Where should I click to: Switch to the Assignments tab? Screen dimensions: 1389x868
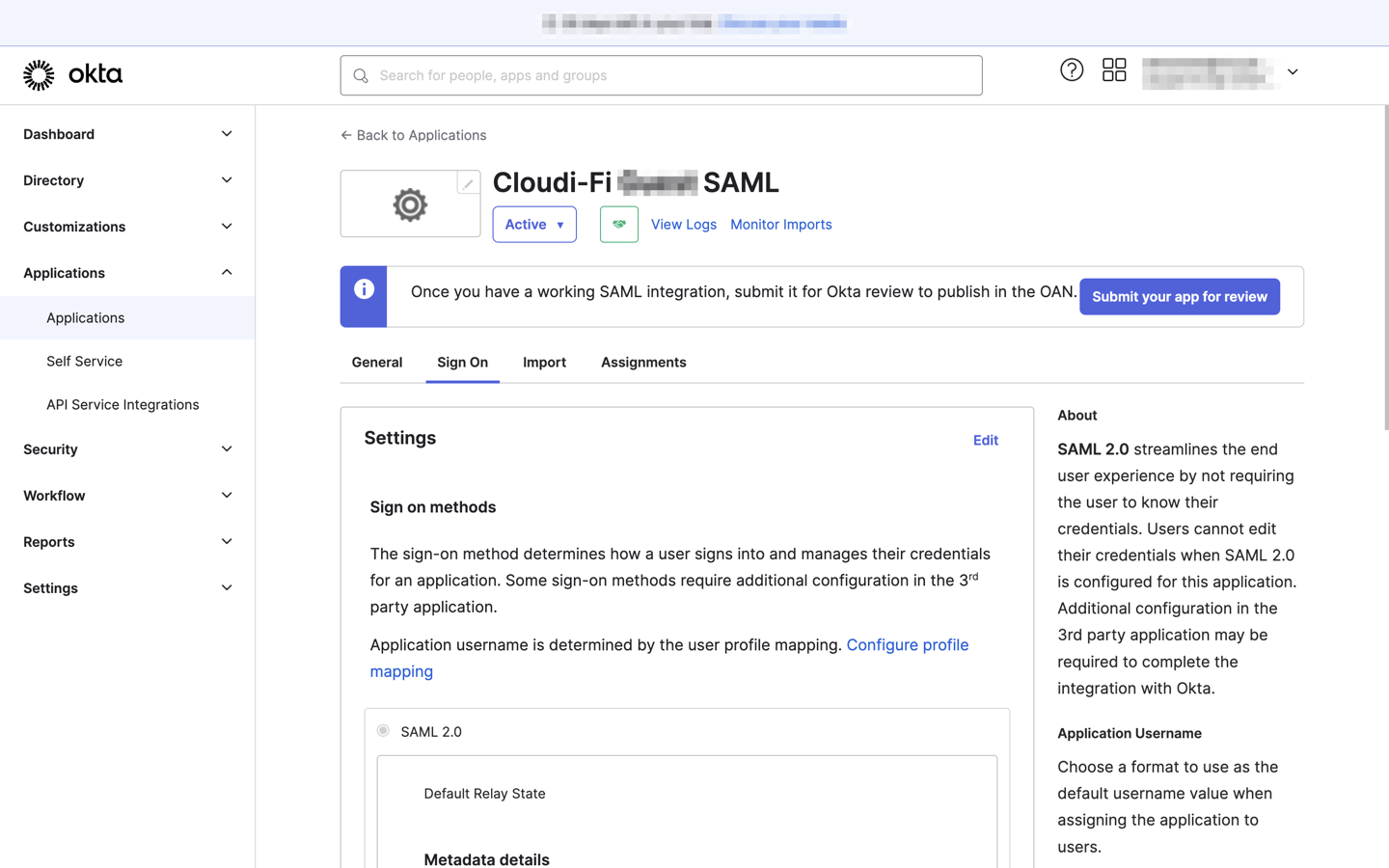643,362
